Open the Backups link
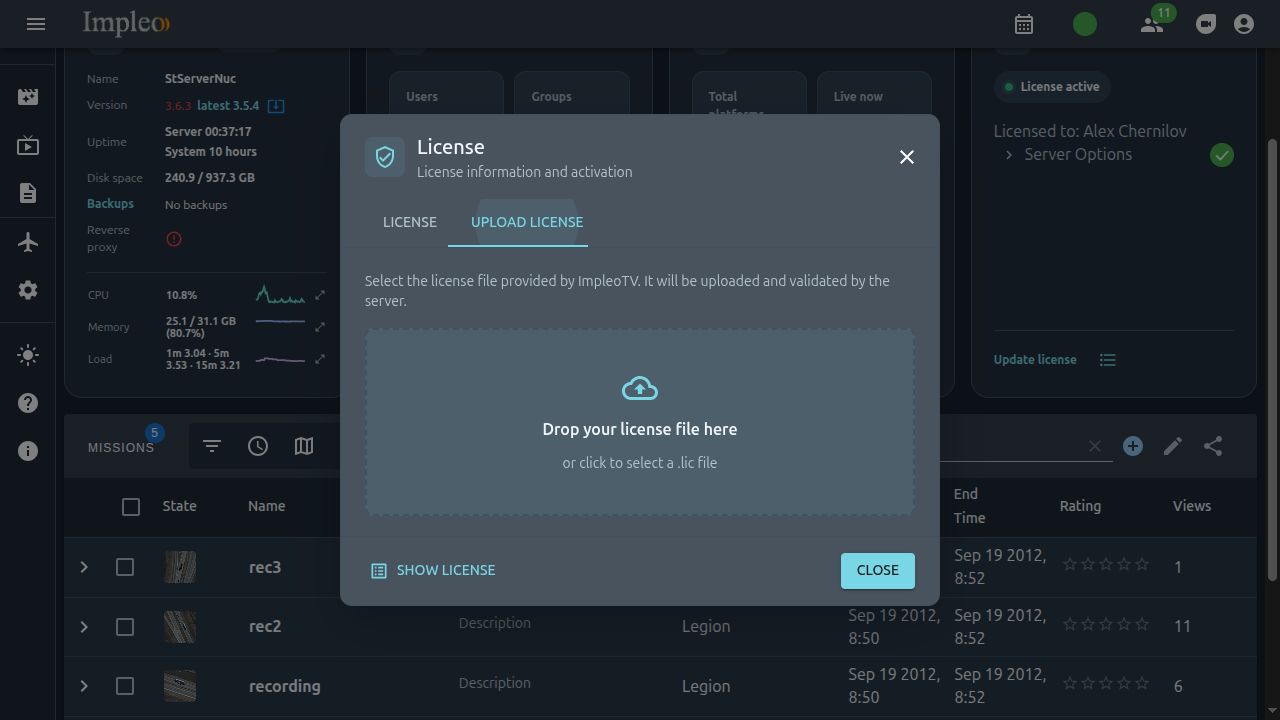The width and height of the screenshot is (1280, 720). point(110,203)
